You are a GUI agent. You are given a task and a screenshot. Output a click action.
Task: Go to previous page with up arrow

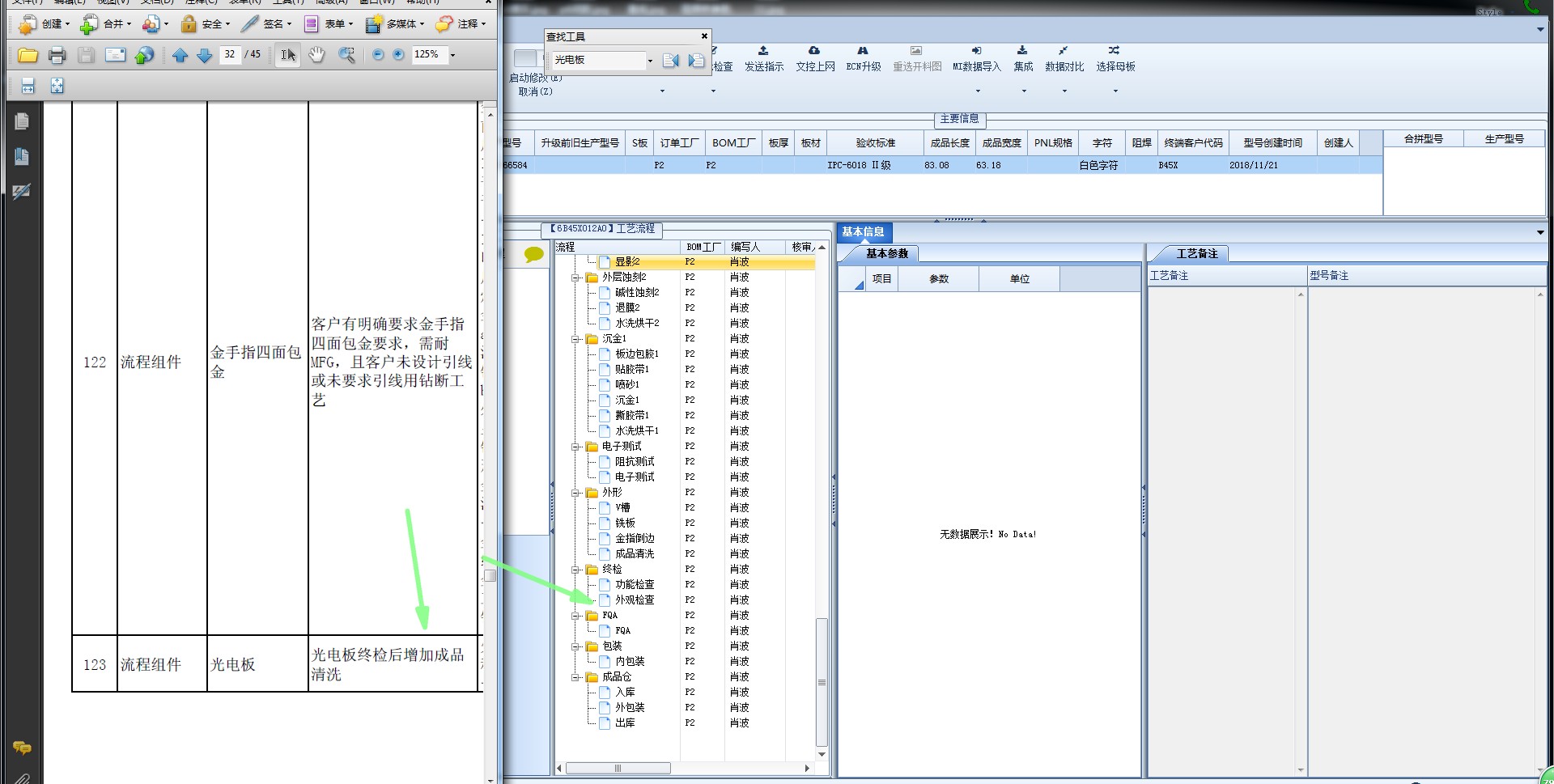coord(180,55)
